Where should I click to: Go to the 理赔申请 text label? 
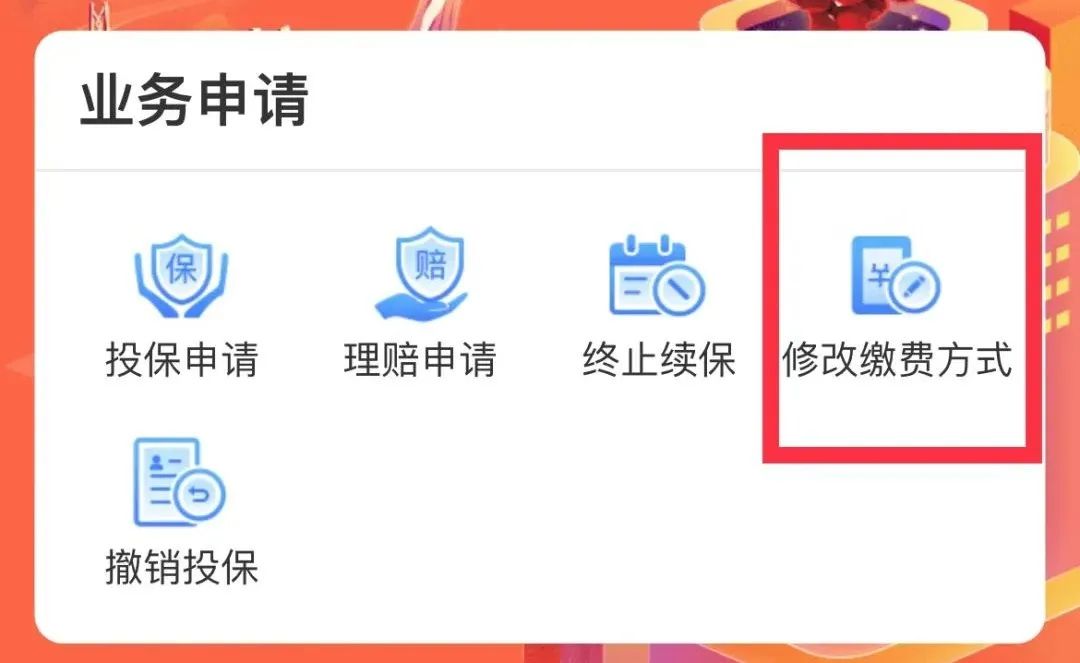coord(420,359)
